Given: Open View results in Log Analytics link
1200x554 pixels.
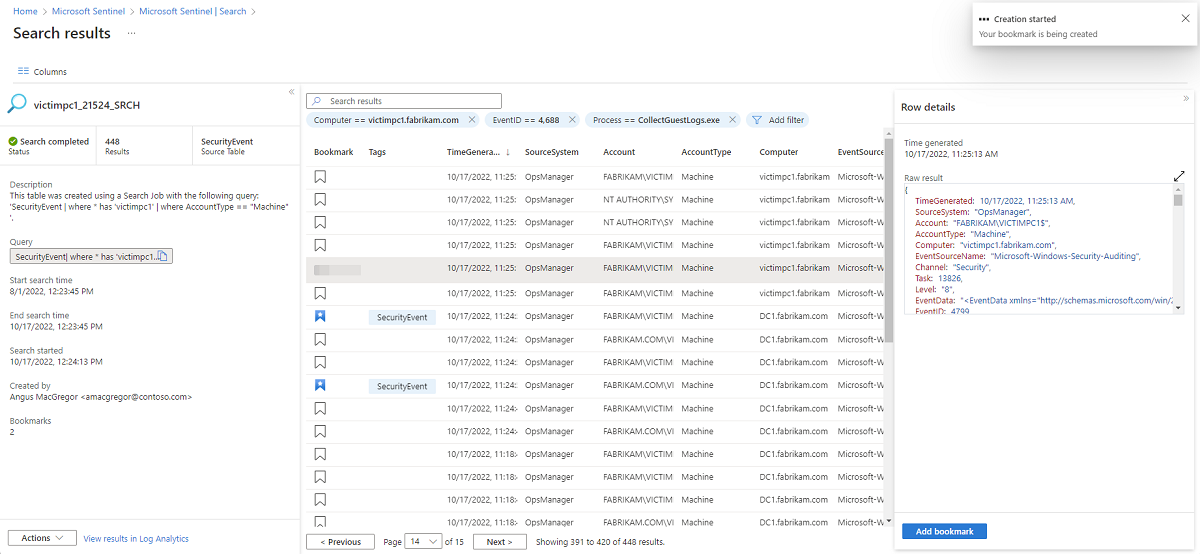Looking at the screenshot, I should point(136,538).
